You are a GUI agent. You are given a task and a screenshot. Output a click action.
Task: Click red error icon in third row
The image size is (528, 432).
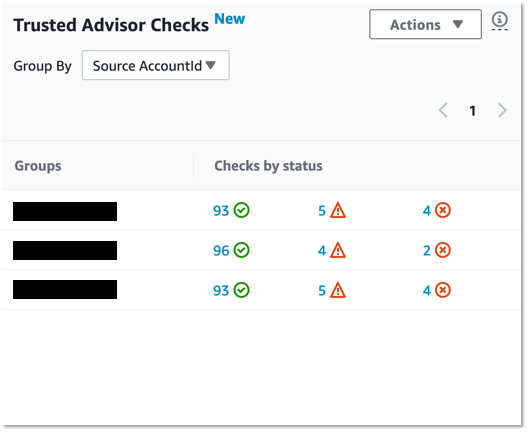click(x=443, y=290)
